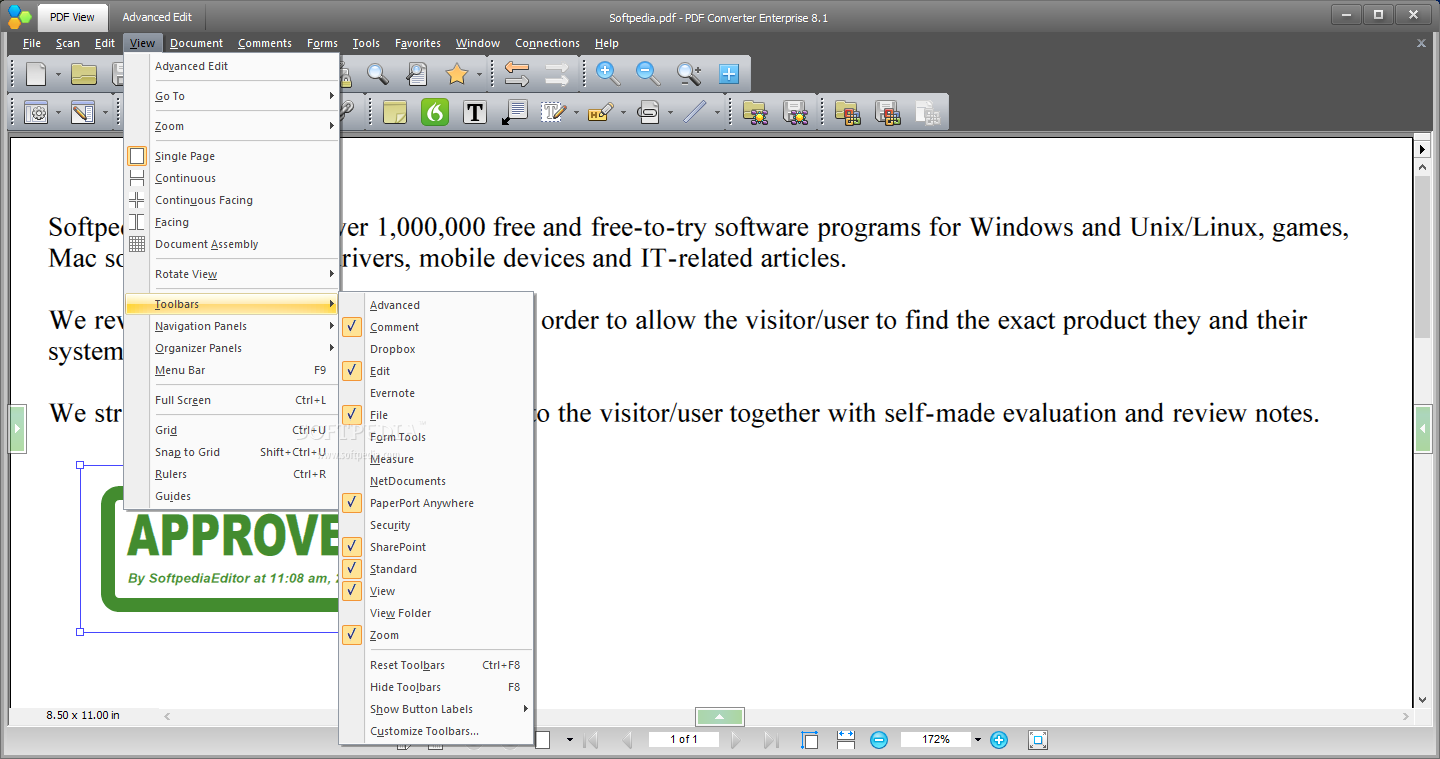Image resolution: width=1440 pixels, height=759 pixels.
Task: Select the Dynamic Zoom tool
Action: (x=689, y=74)
